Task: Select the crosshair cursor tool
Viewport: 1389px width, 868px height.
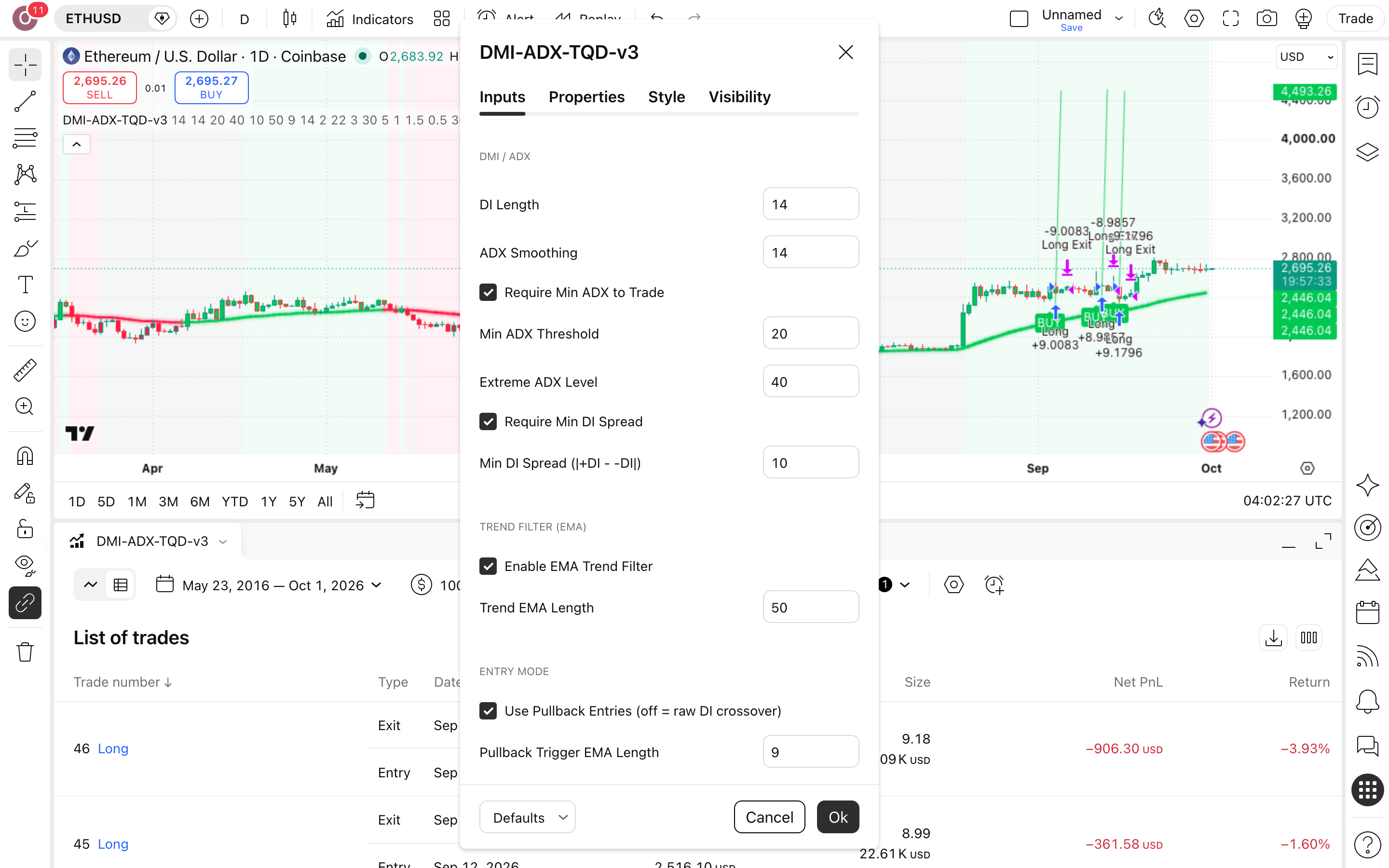Action: coord(25,65)
